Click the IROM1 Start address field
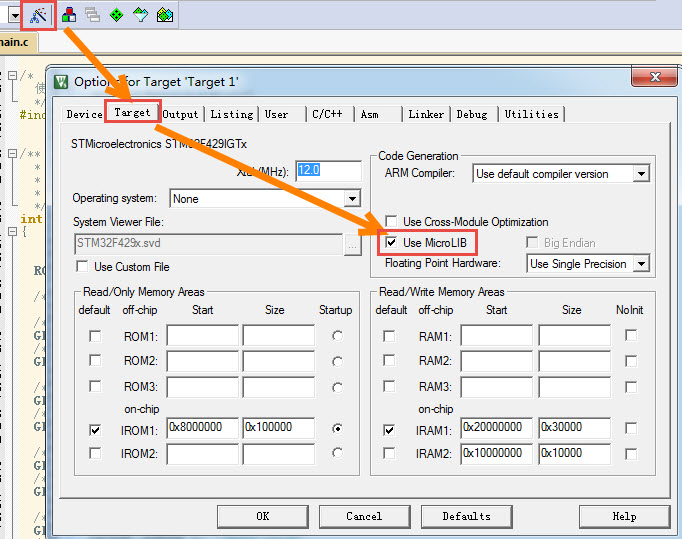682x539 pixels. pos(203,428)
